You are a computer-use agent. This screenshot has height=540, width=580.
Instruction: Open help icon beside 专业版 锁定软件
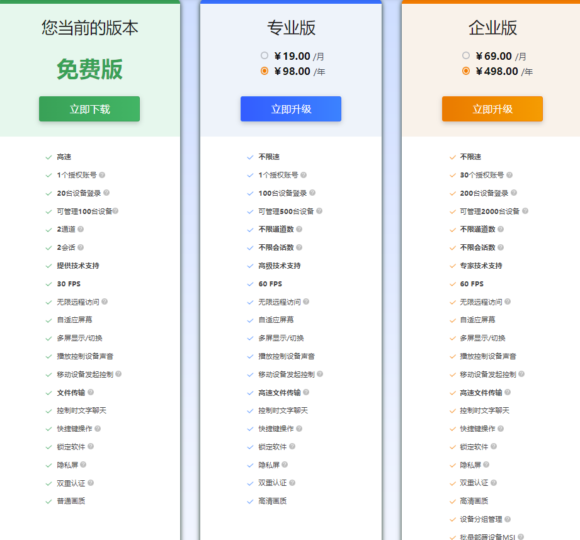click(292, 446)
